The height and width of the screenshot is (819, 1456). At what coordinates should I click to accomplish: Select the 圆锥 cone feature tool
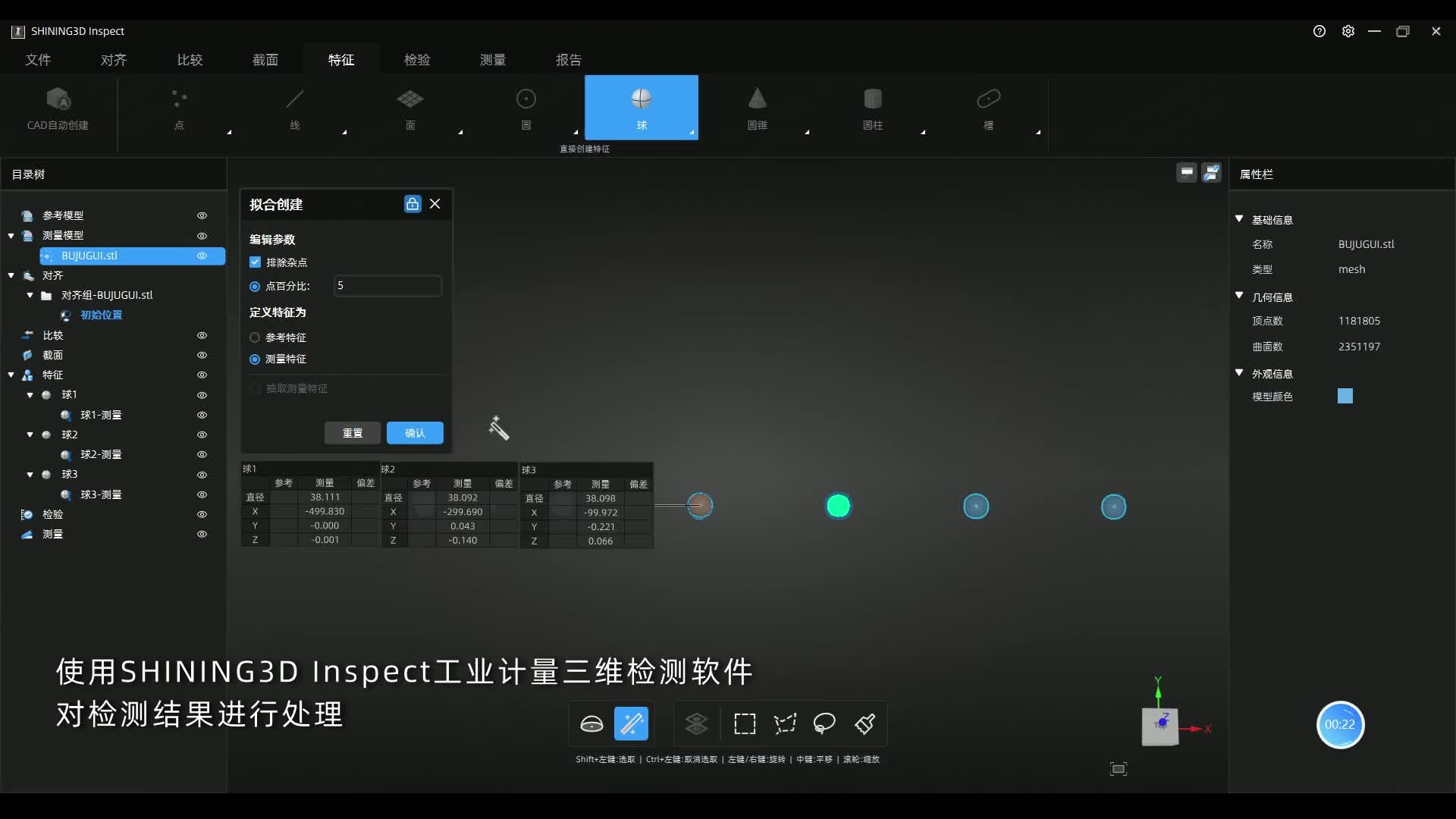pyautogui.click(x=757, y=107)
